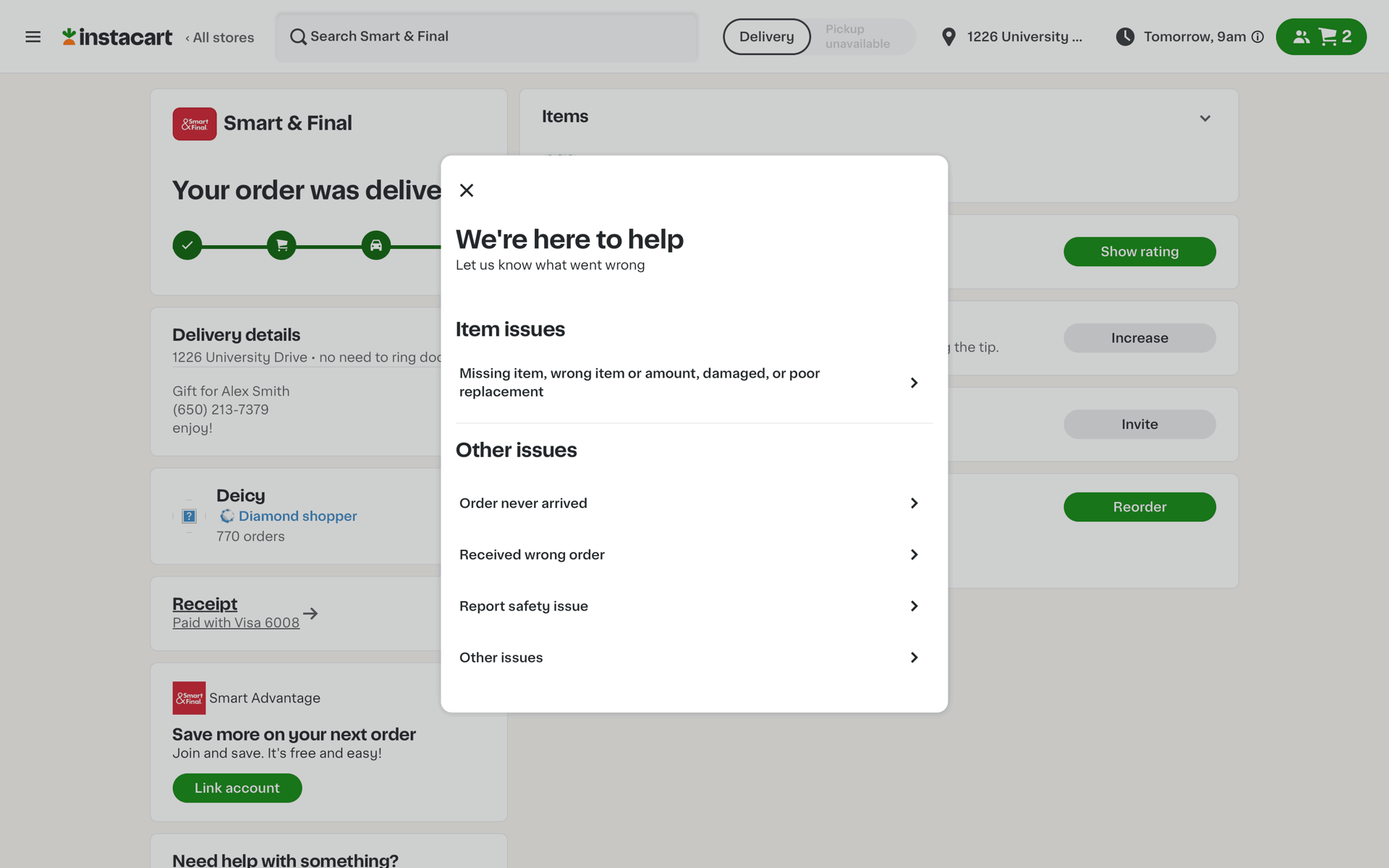
Task: Click the Pickup unavailable option
Action: pyautogui.click(x=858, y=37)
